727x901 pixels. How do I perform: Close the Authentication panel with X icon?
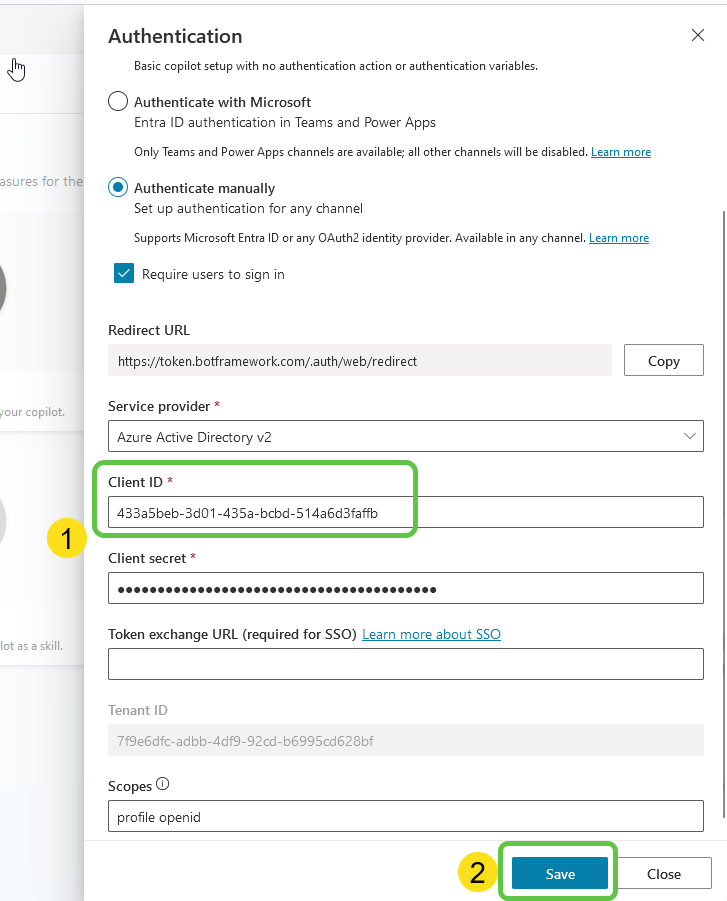click(697, 36)
